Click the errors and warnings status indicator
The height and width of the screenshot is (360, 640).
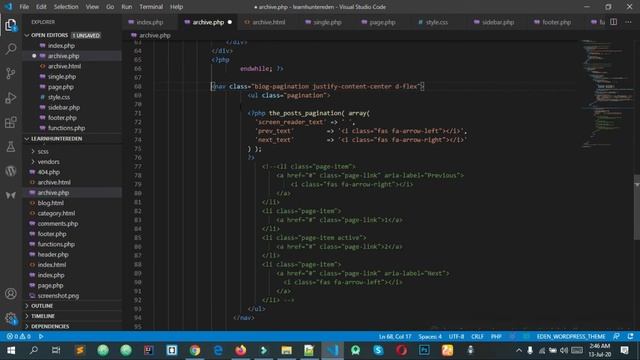(x=18, y=336)
